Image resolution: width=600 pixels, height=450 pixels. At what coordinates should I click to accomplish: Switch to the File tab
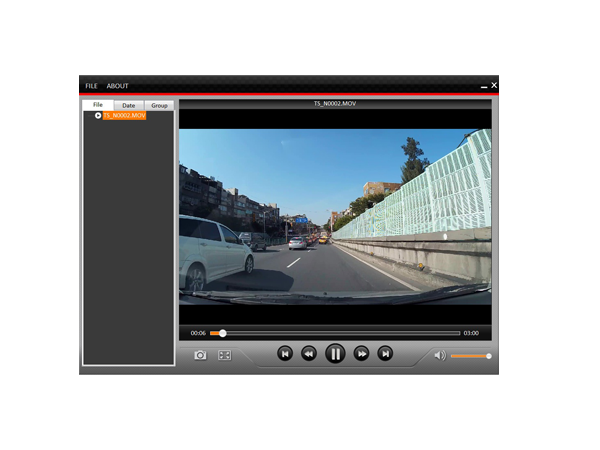(98, 105)
